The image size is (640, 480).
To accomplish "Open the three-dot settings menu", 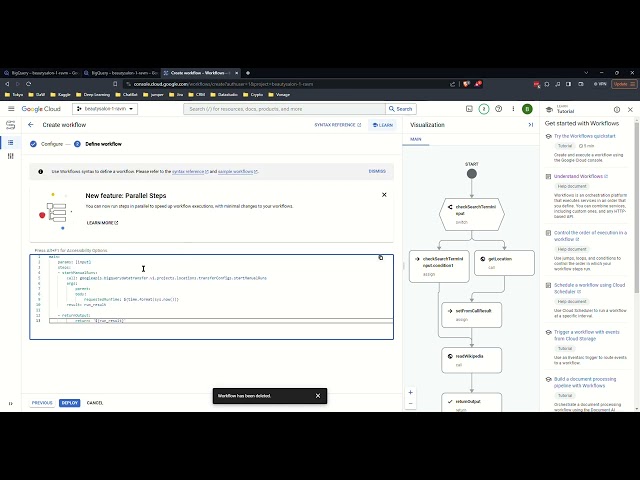I will coord(513,109).
